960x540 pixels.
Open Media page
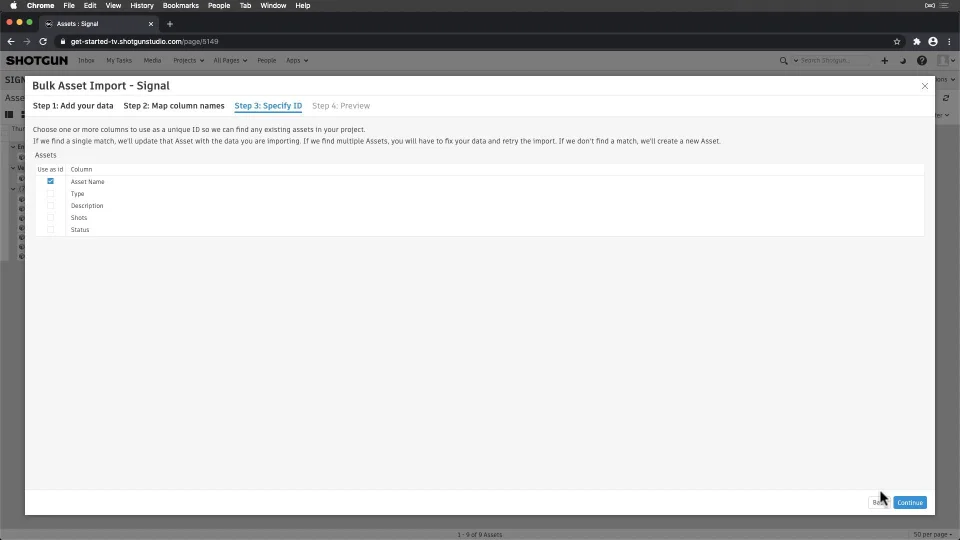pos(152,61)
